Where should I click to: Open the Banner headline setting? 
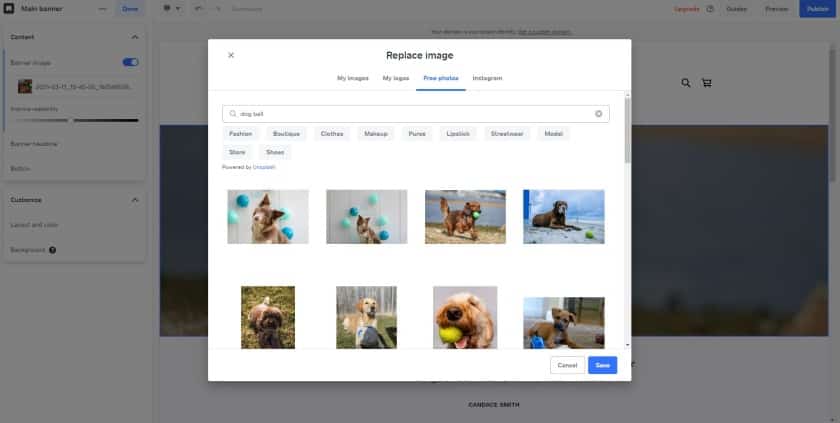34,144
